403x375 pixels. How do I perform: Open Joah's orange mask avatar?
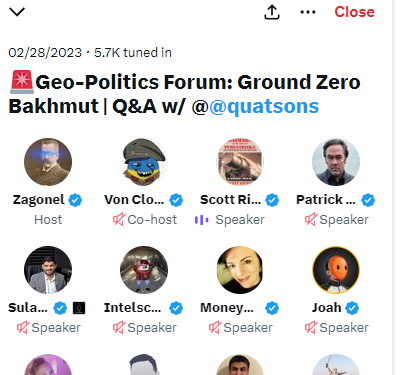pos(336,270)
